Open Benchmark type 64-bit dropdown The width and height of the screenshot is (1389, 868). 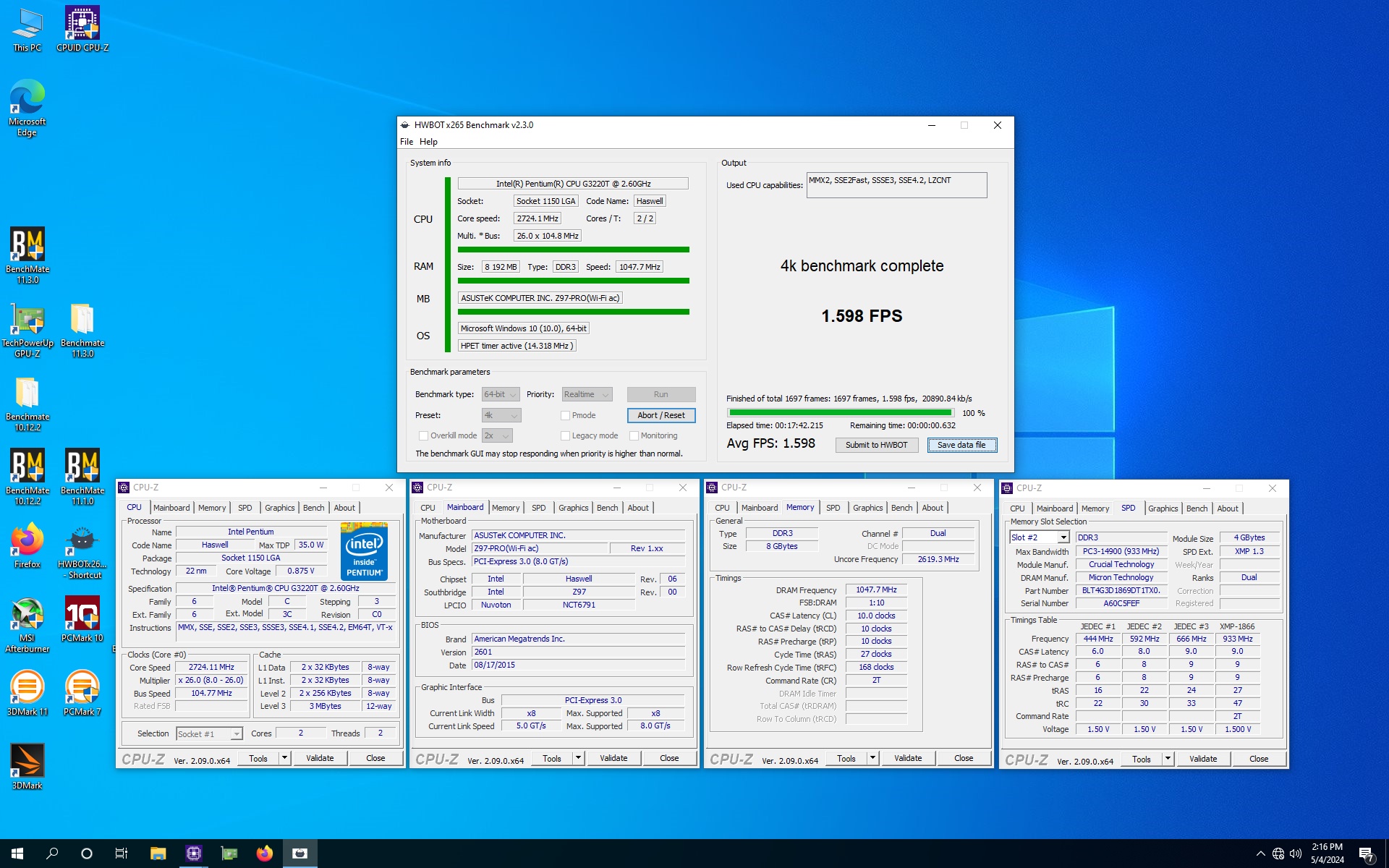[501, 394]
